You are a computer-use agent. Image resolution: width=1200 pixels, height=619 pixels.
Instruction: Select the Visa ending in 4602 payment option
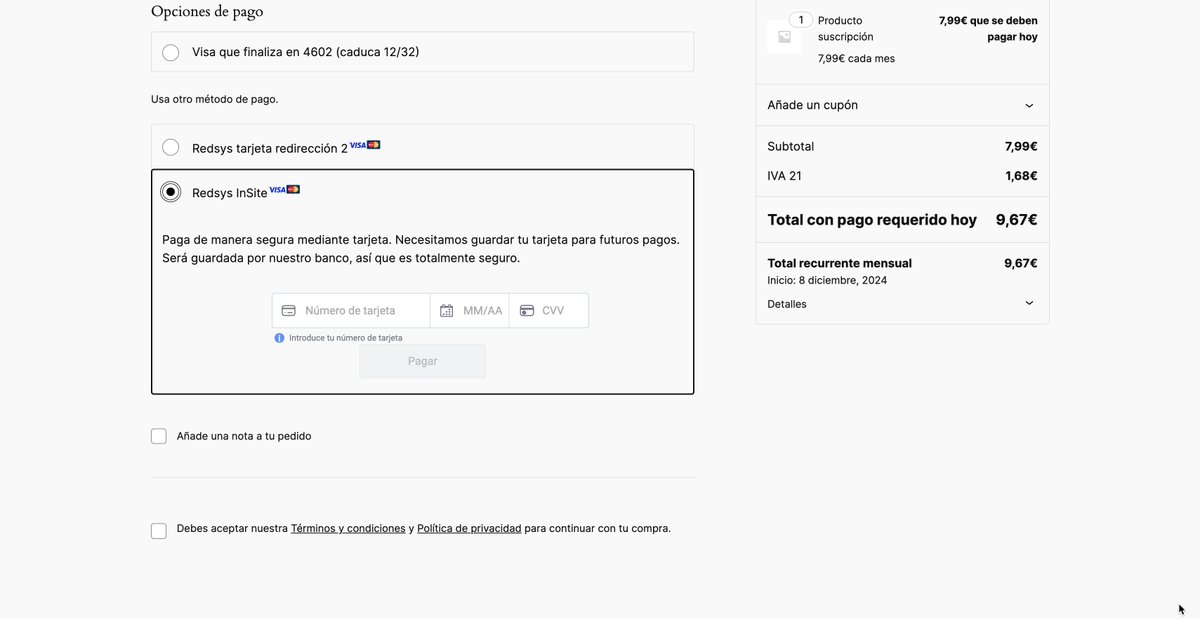(170, 51)
